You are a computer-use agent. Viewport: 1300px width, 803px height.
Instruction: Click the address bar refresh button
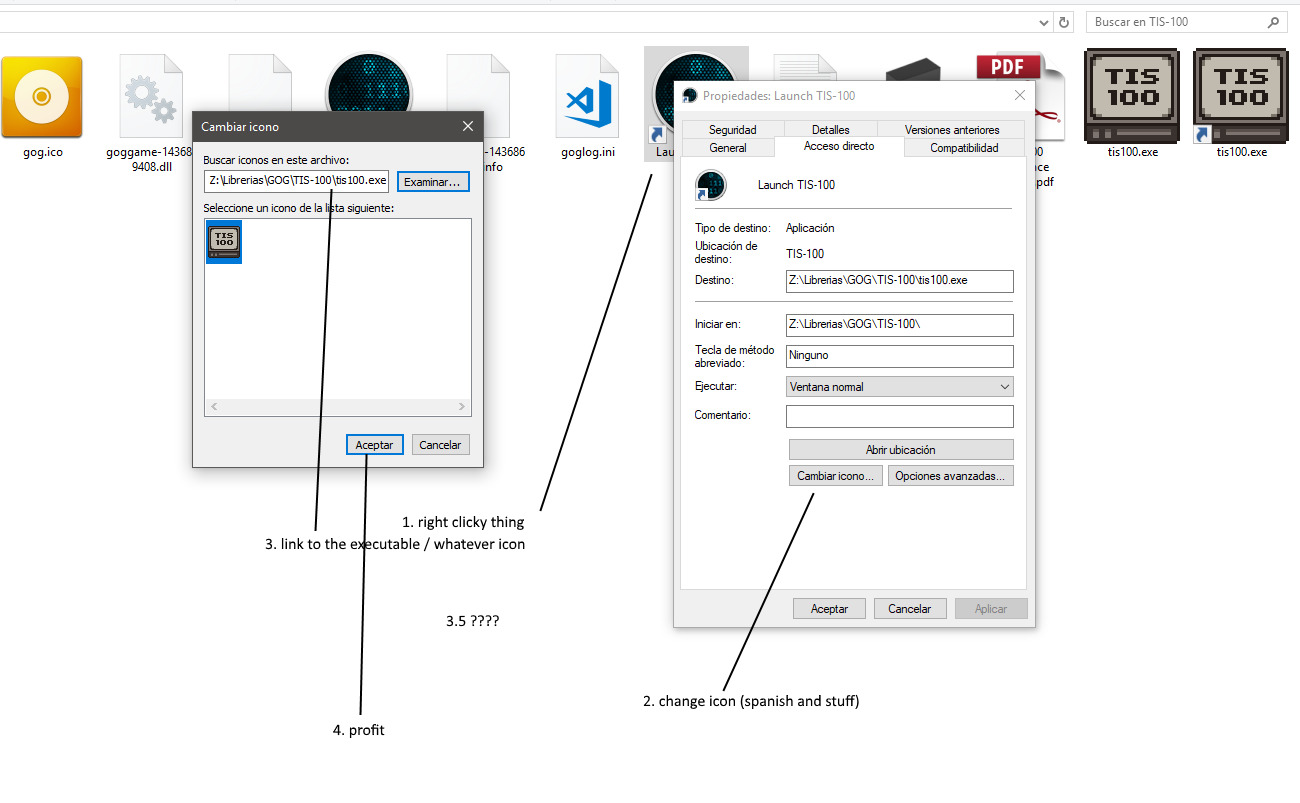click(x=1063, y=22)
